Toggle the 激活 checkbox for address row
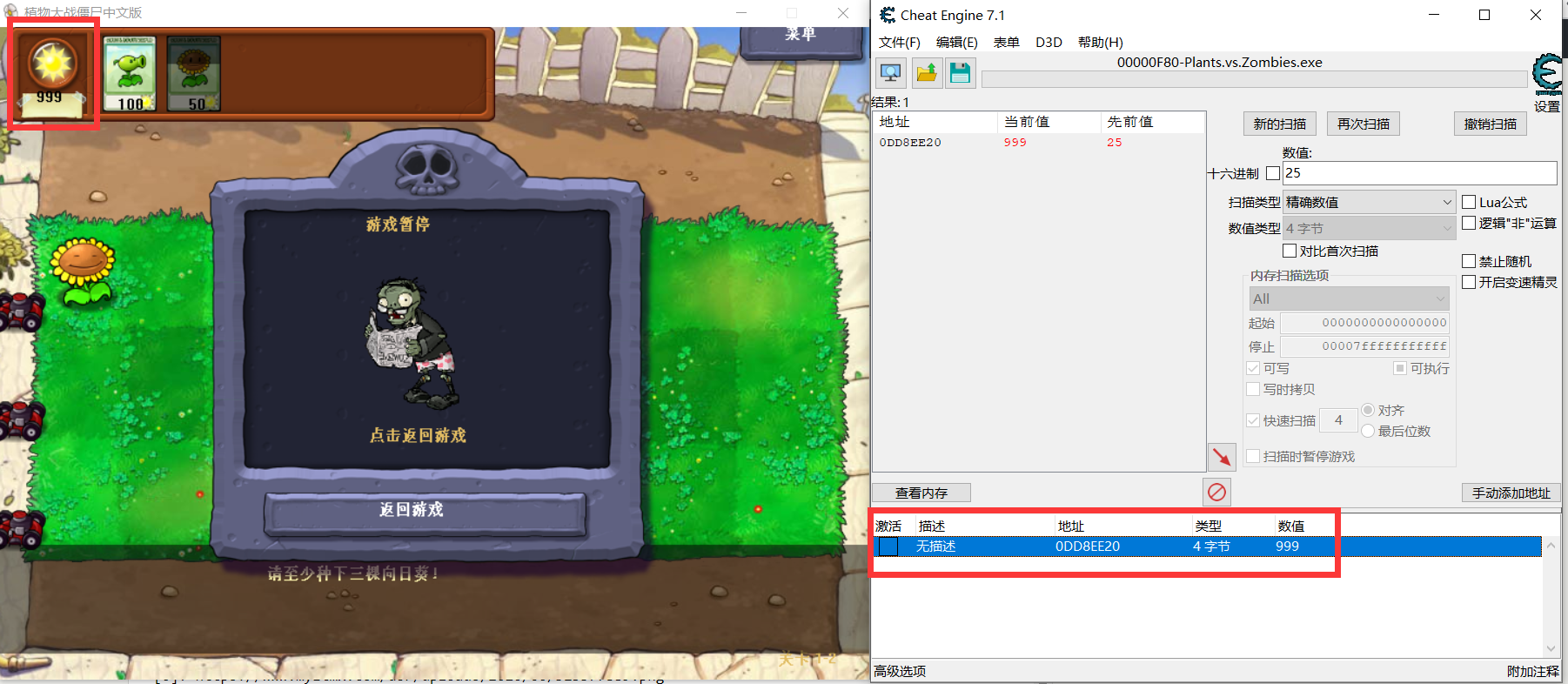 [888, 547]
